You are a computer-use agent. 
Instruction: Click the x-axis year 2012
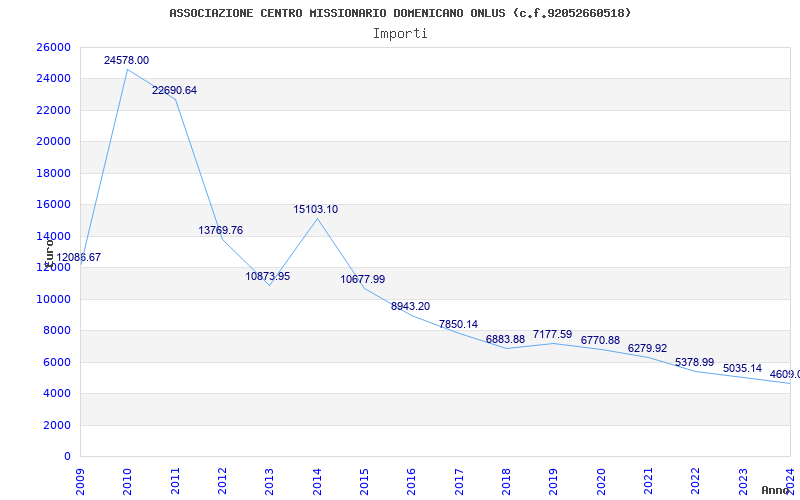(222, 482)
